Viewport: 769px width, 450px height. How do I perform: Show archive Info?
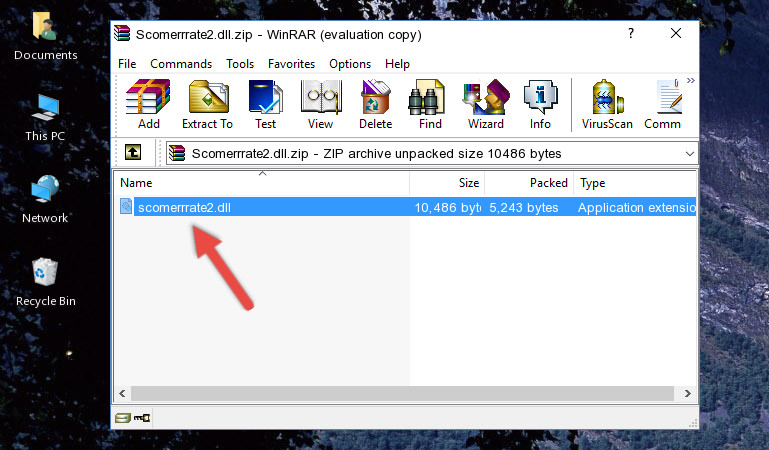(x=540, y=105)
